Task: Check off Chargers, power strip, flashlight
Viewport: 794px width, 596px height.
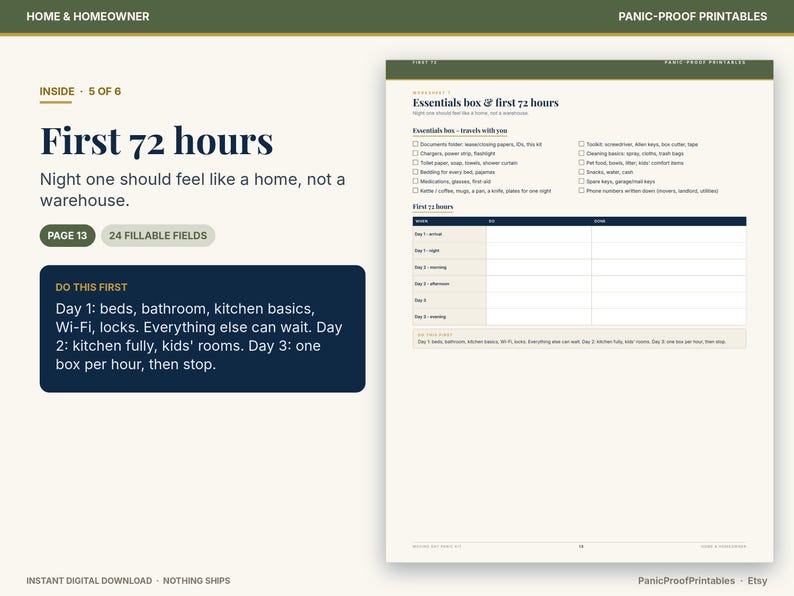Action: pos(415,153)
